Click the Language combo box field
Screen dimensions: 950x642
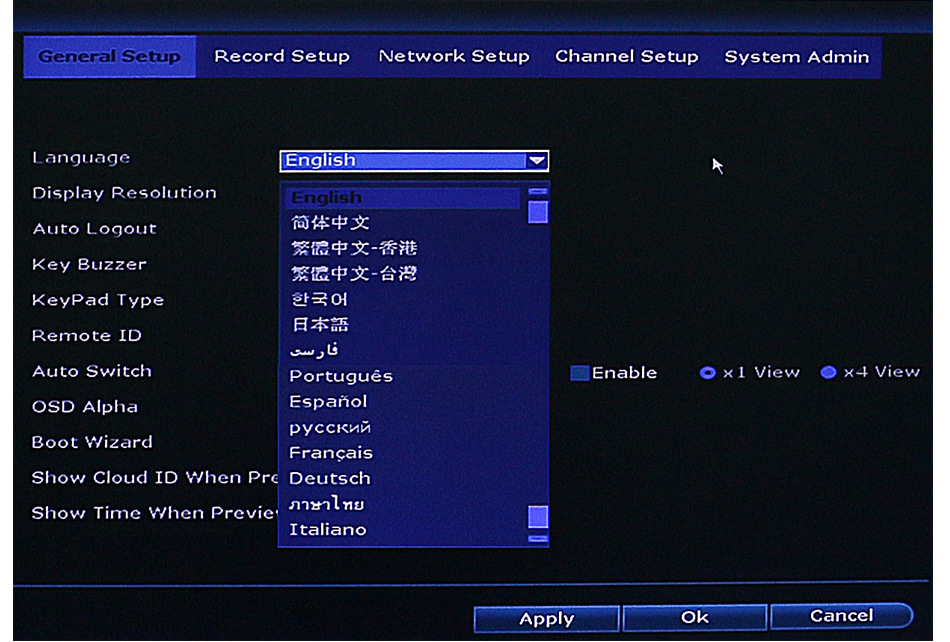[x=414, y=160]
